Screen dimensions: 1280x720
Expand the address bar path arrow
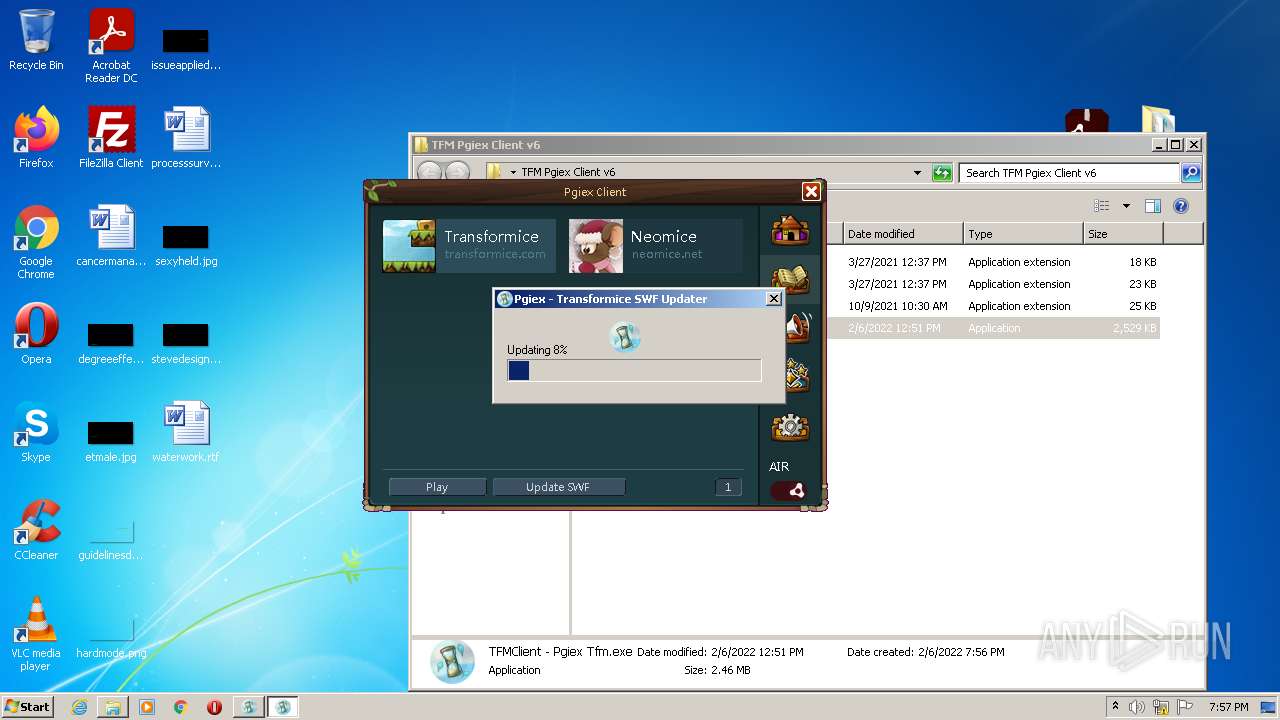click(x=512, y=173)
